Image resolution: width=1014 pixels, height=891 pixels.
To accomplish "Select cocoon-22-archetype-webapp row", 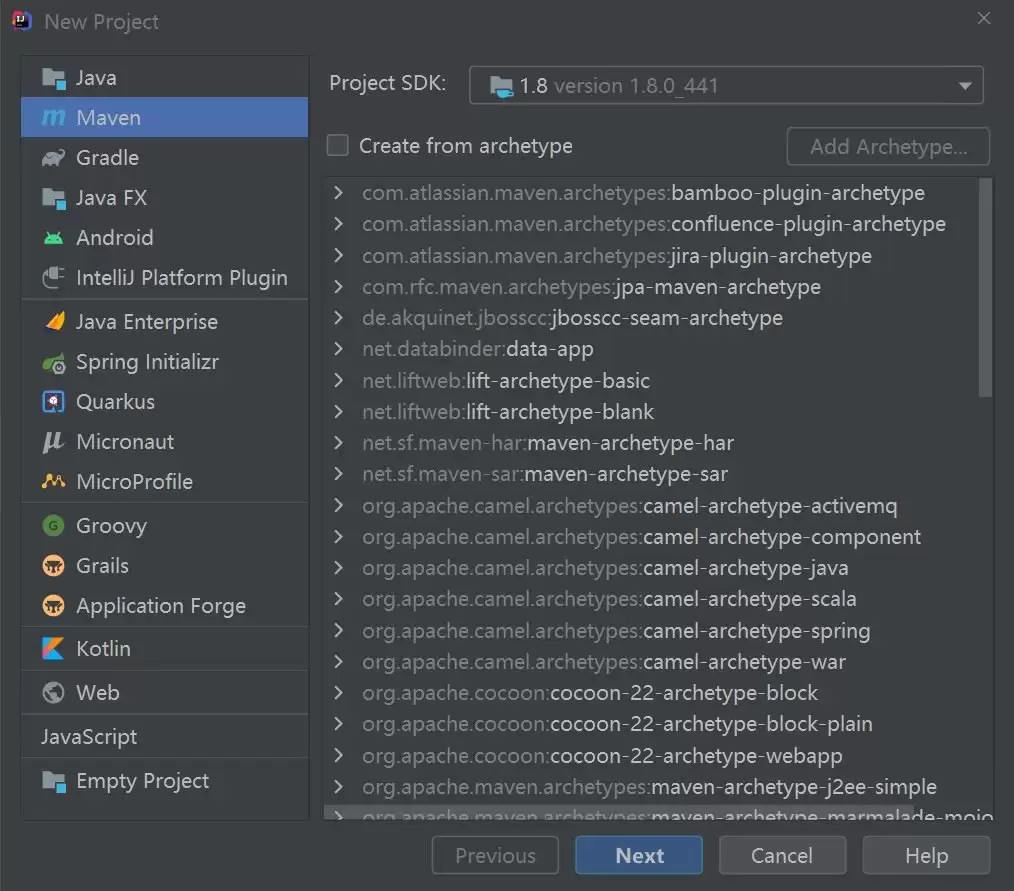I will [653, 755].
